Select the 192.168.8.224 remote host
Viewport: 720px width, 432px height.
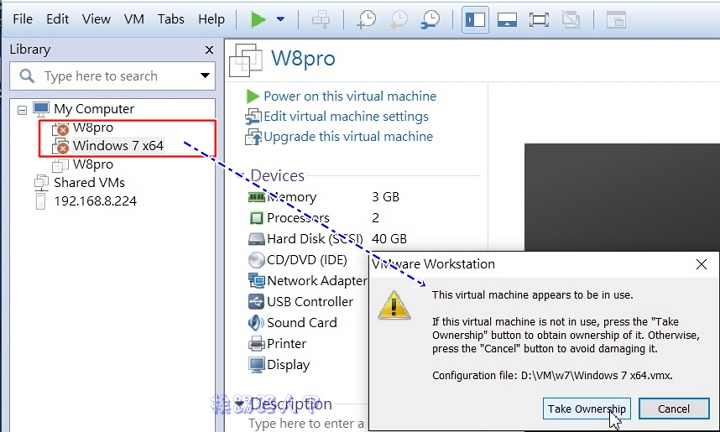[95, 200]
